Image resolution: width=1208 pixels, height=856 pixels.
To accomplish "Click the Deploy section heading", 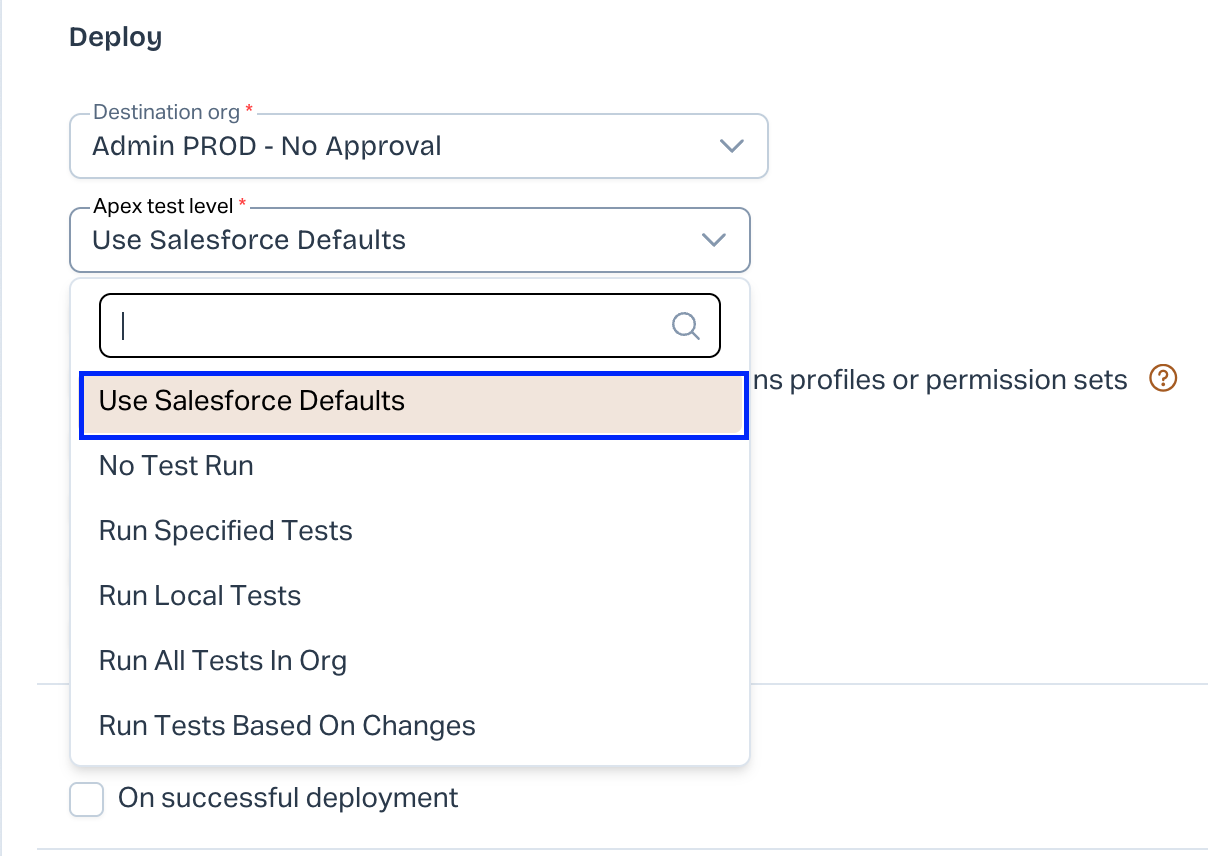I will (x=115, y=38).
